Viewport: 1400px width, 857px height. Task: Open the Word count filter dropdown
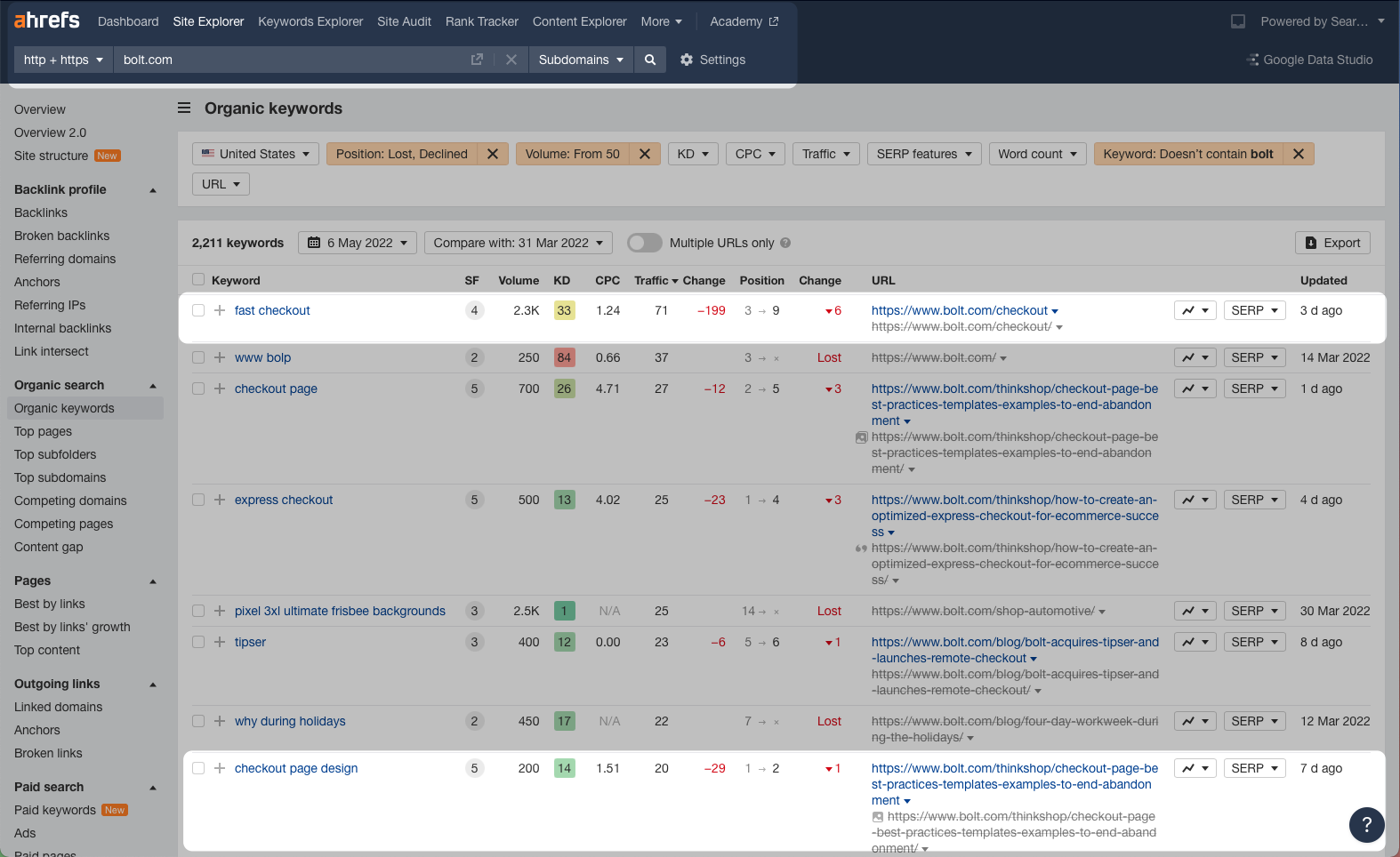(x=1037, y=154)
